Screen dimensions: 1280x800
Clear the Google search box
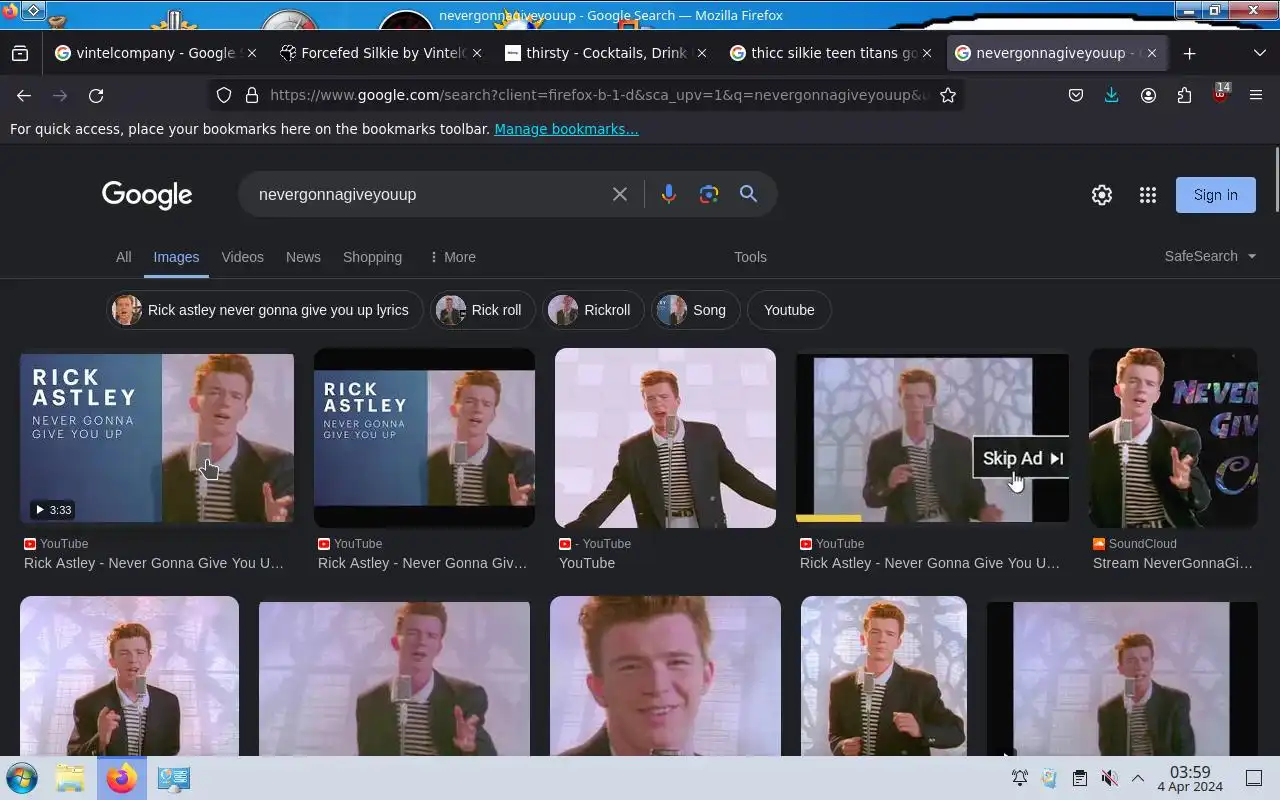click(x=620, y=194)
